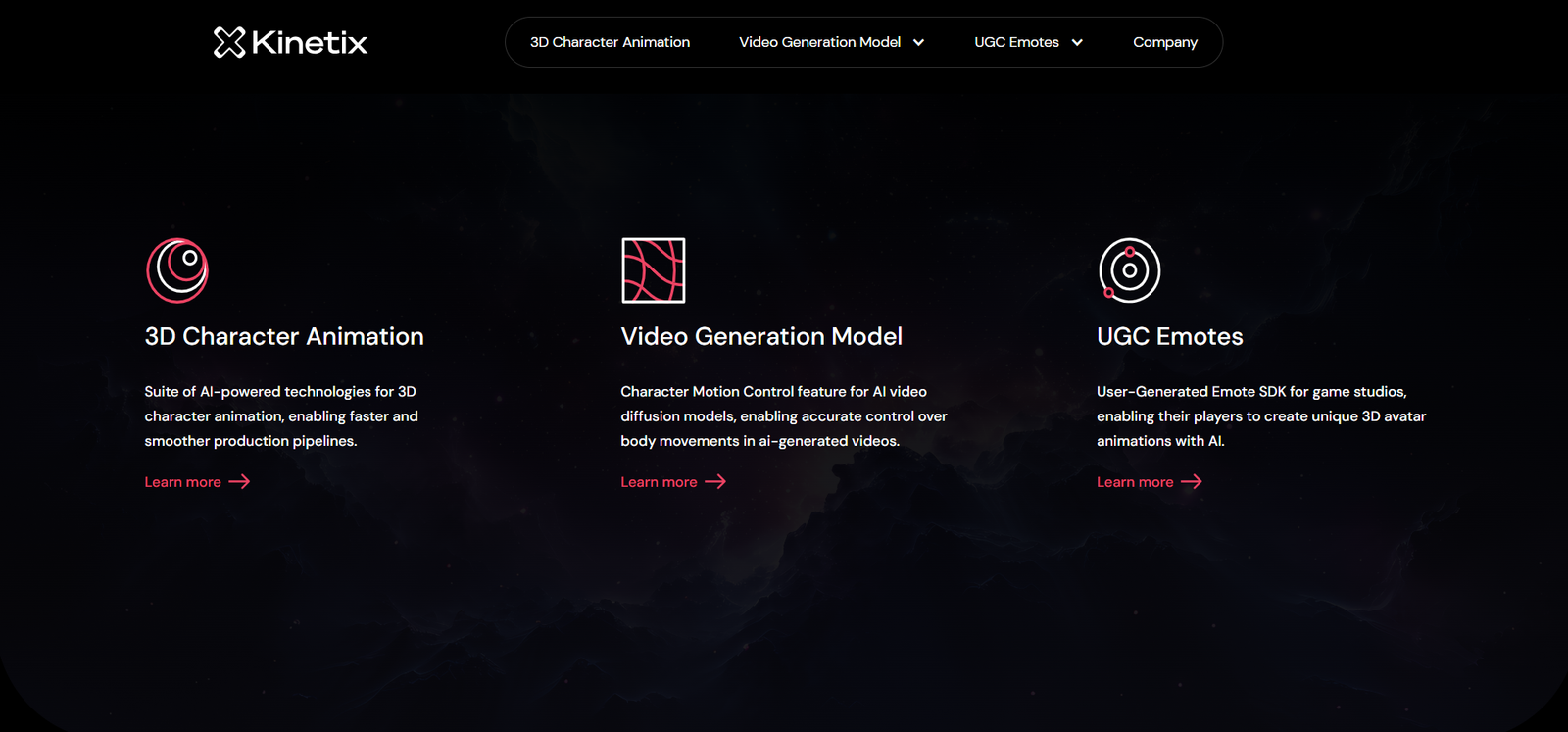Follow Learn more under Video Generation Model

tap(659, 482)
